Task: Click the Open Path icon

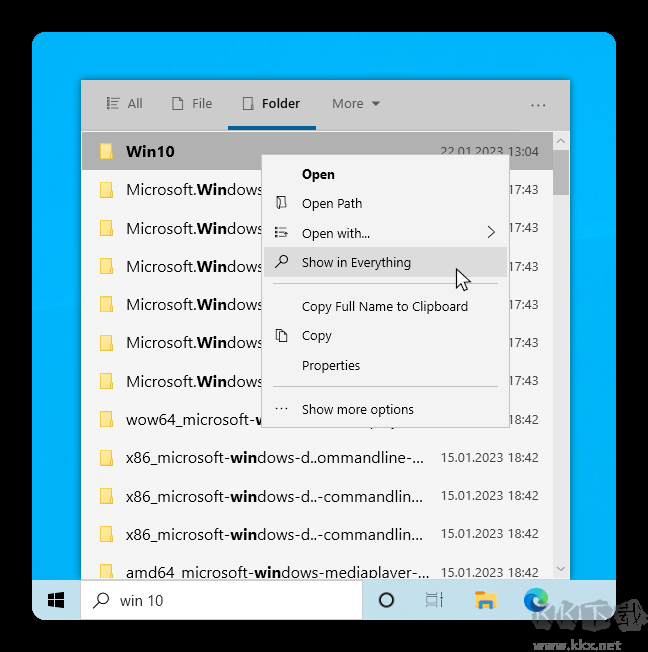Action: click(282, 203)
